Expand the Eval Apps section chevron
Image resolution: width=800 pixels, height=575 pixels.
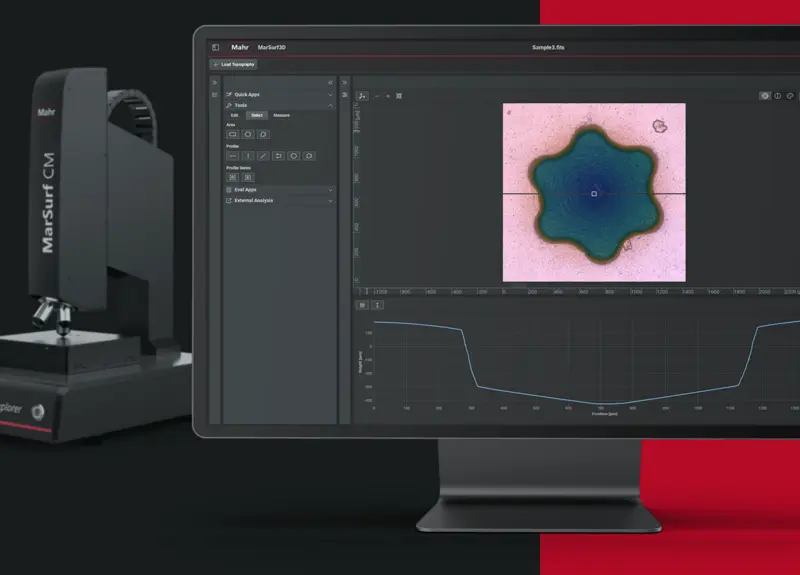point(330,190)
